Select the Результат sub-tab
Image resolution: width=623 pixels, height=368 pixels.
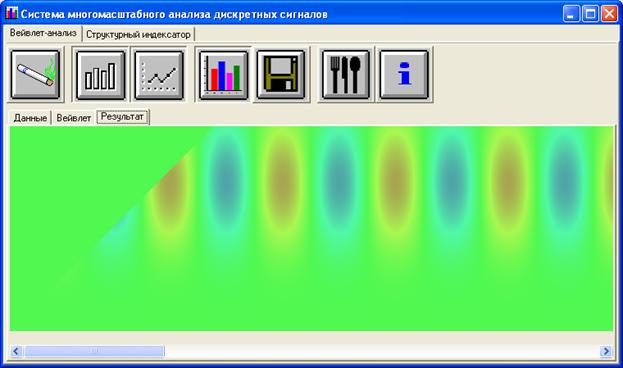tap(122, 117)
